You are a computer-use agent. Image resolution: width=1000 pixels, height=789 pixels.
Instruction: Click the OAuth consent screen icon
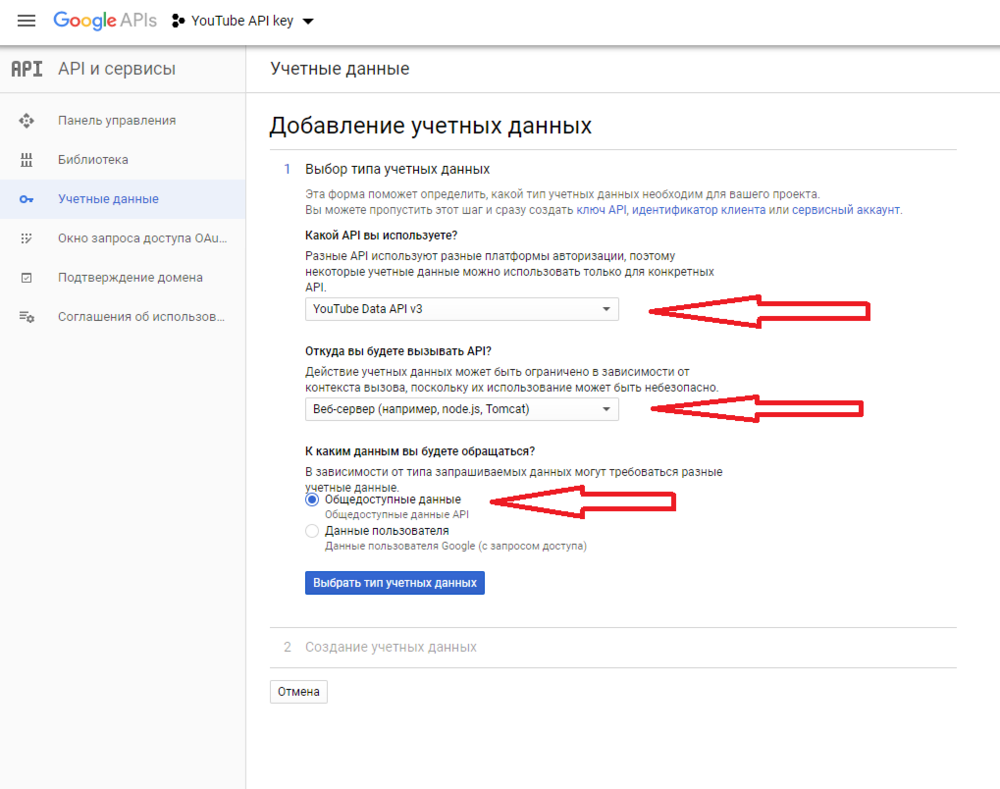tap(27, 239)
